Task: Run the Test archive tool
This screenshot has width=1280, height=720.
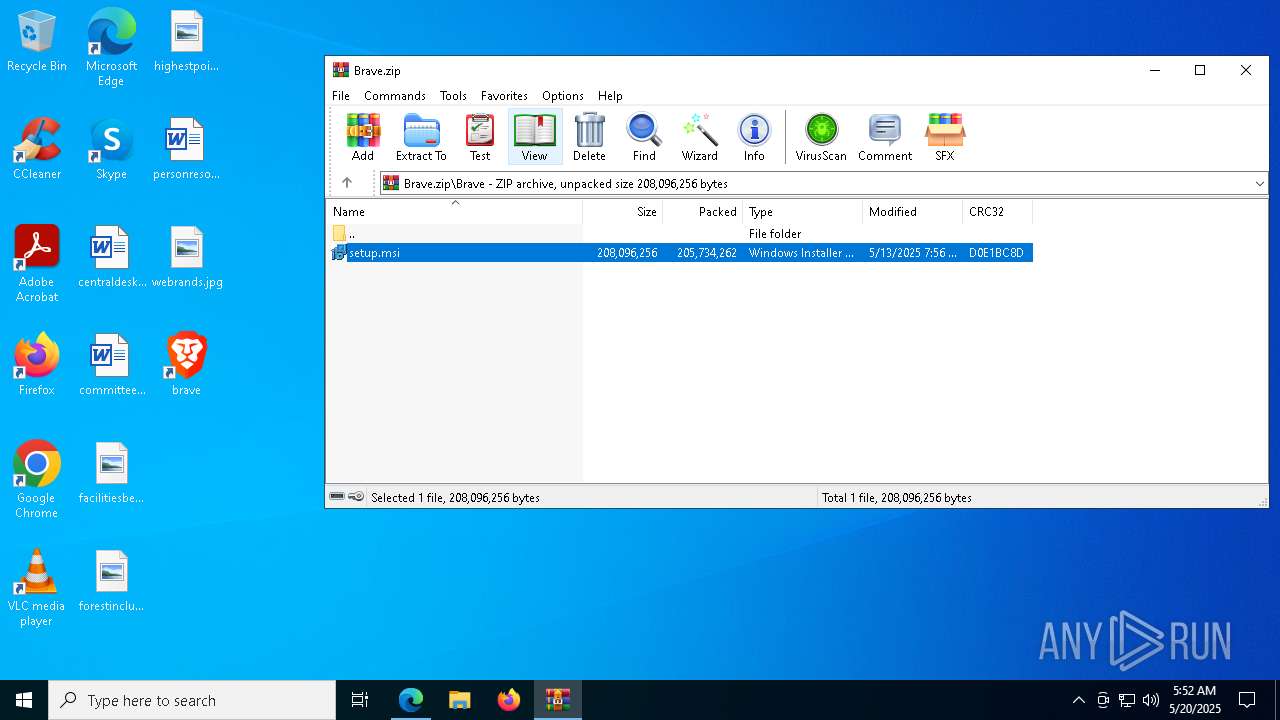Action: [x=480, y=137]
